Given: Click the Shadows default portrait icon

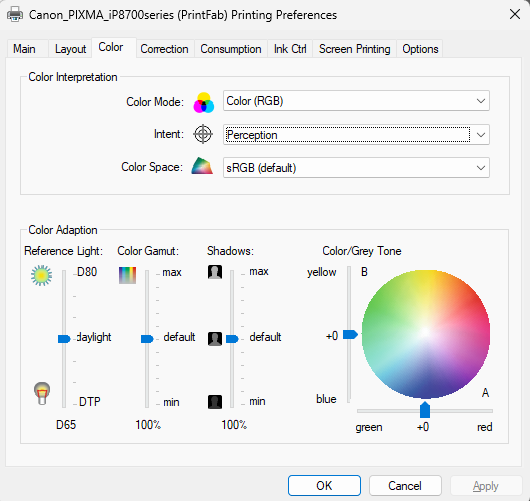Looking at the screenshot, I should click(215, 339).
